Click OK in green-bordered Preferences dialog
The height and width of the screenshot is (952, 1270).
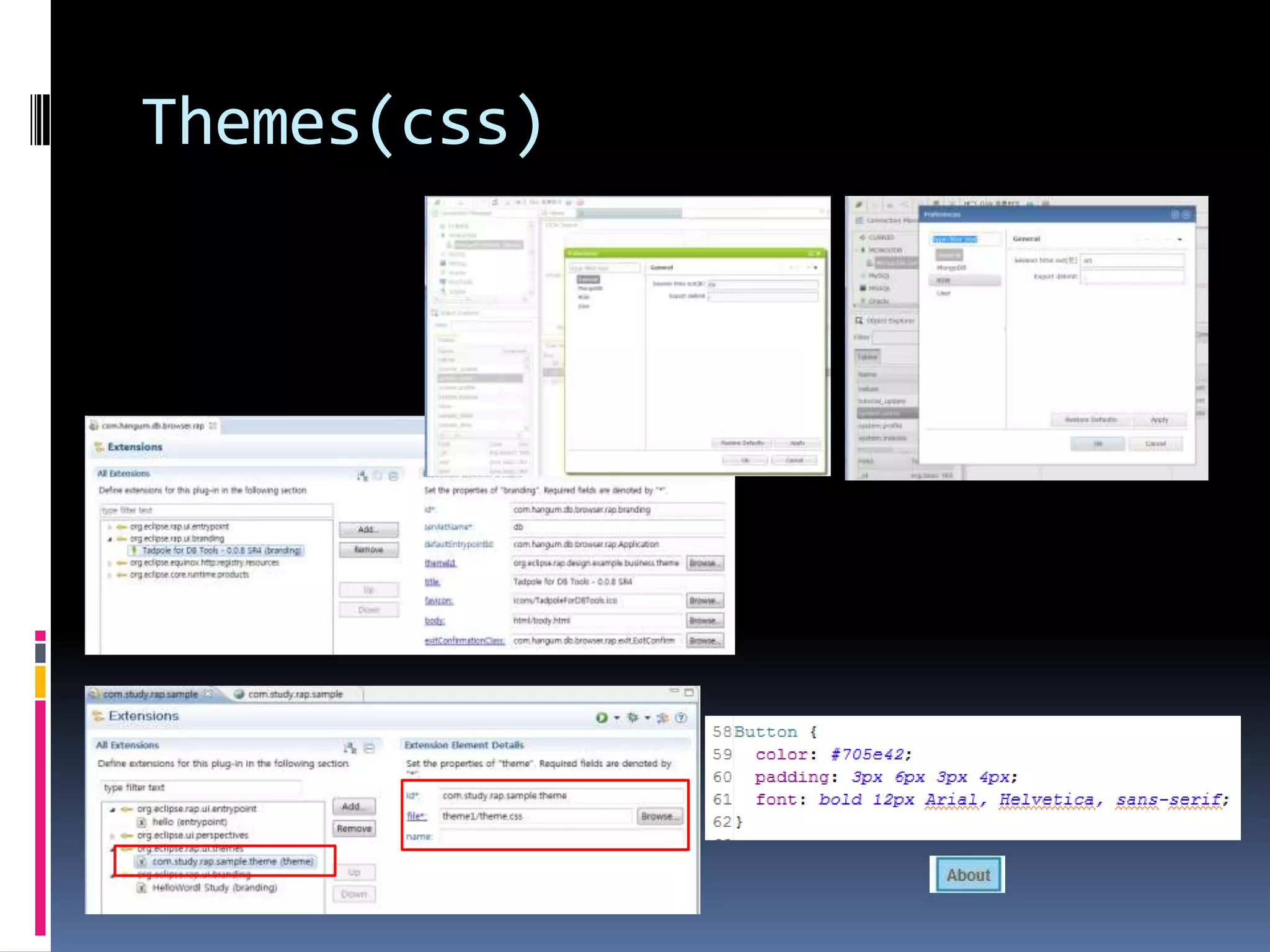pyautogui.click(x=745, y=460)
